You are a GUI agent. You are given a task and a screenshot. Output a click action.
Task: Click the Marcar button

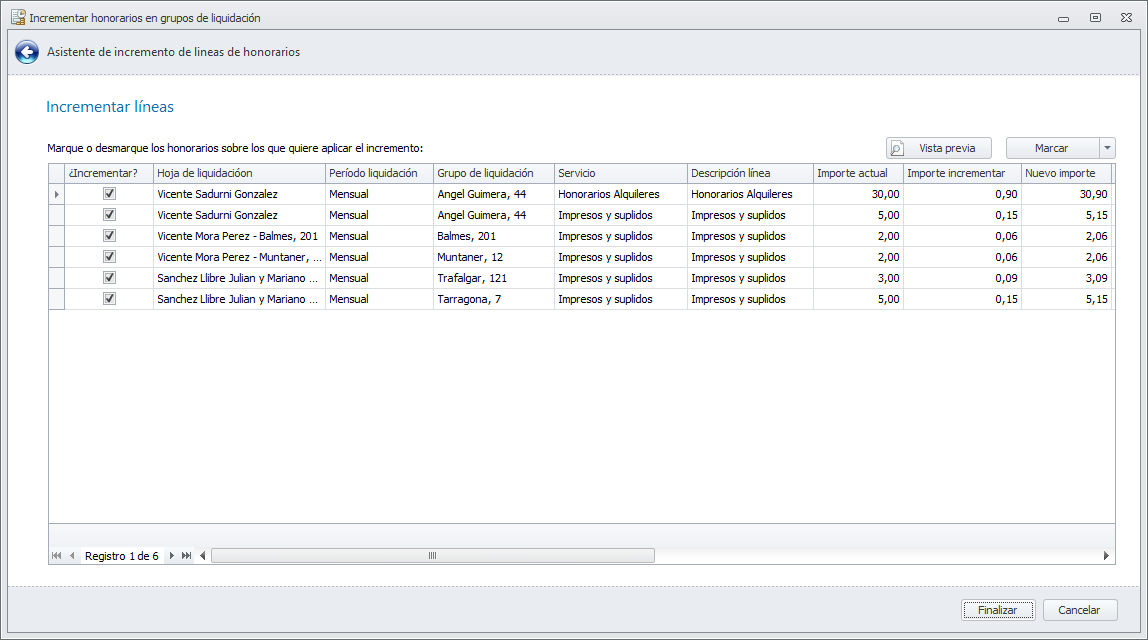click(1052, 148)
